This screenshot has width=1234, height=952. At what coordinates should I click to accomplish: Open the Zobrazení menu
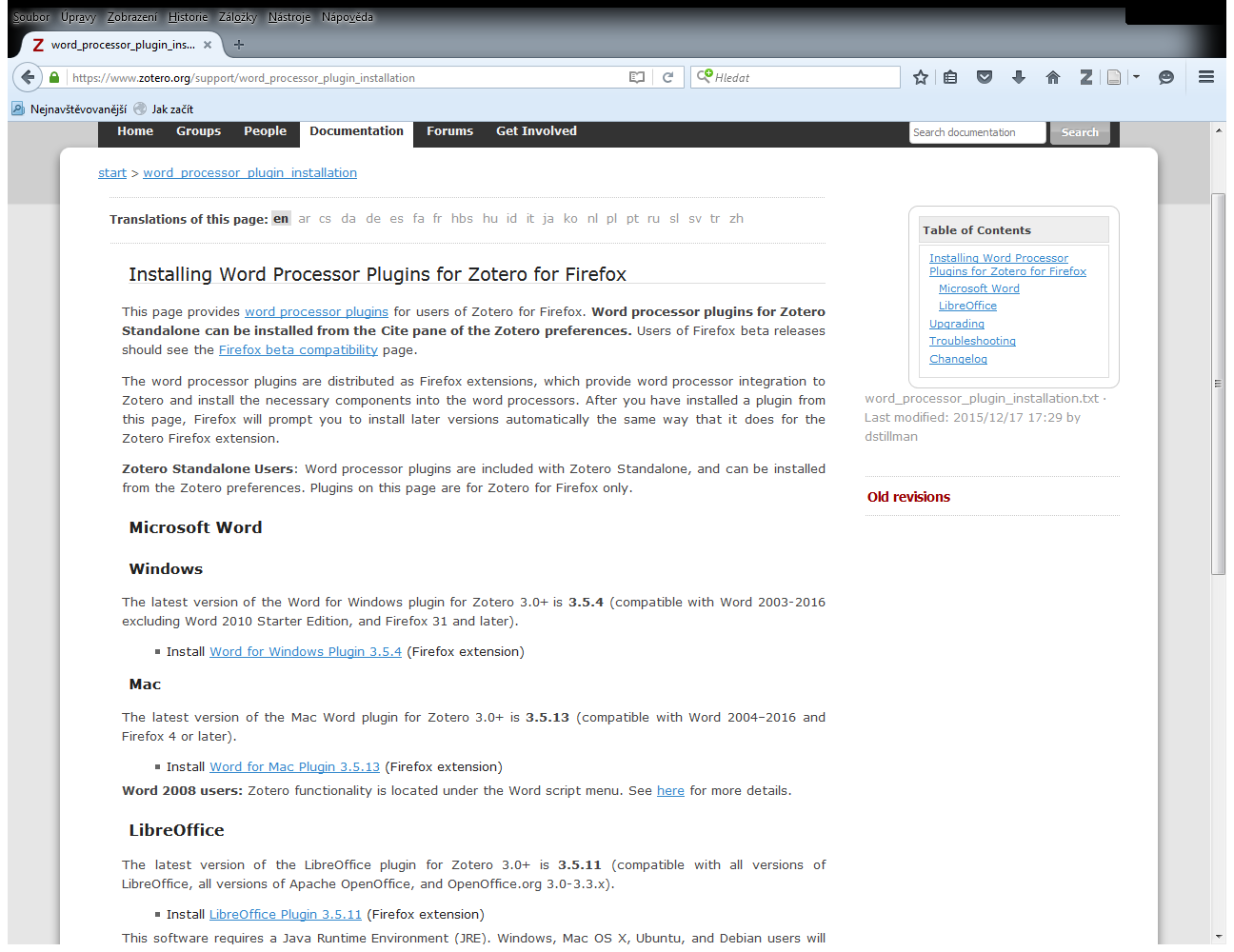[132, 17]
